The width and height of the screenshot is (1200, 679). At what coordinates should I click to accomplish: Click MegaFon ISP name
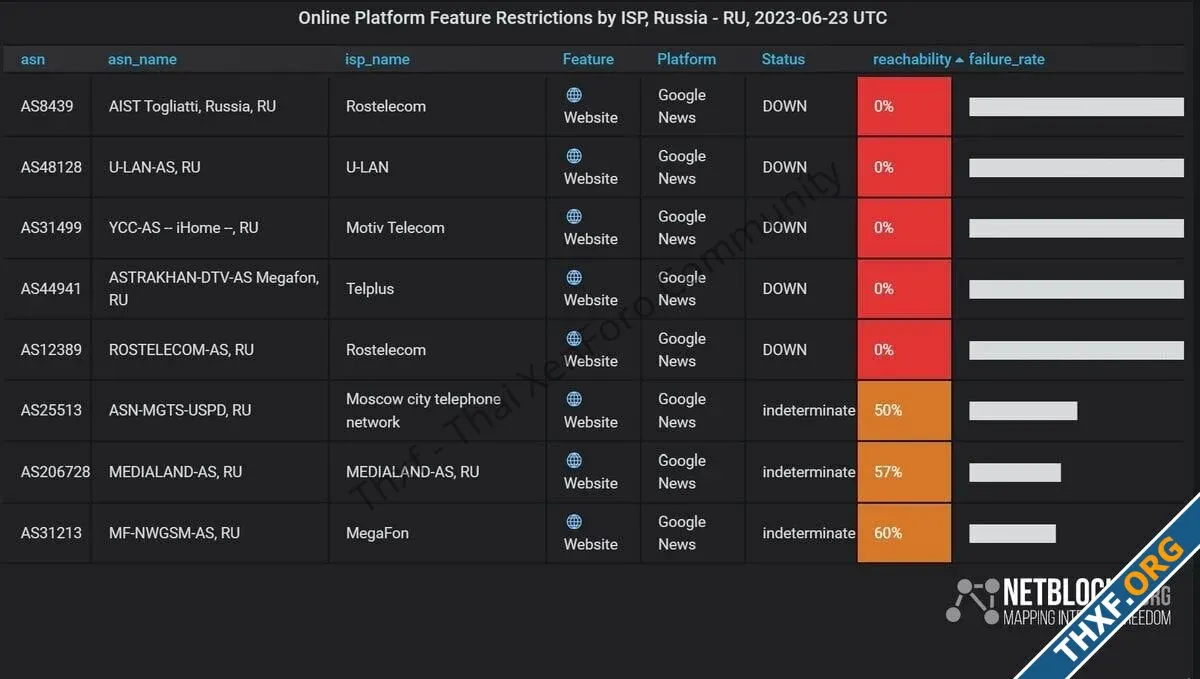tap(377, 533)
